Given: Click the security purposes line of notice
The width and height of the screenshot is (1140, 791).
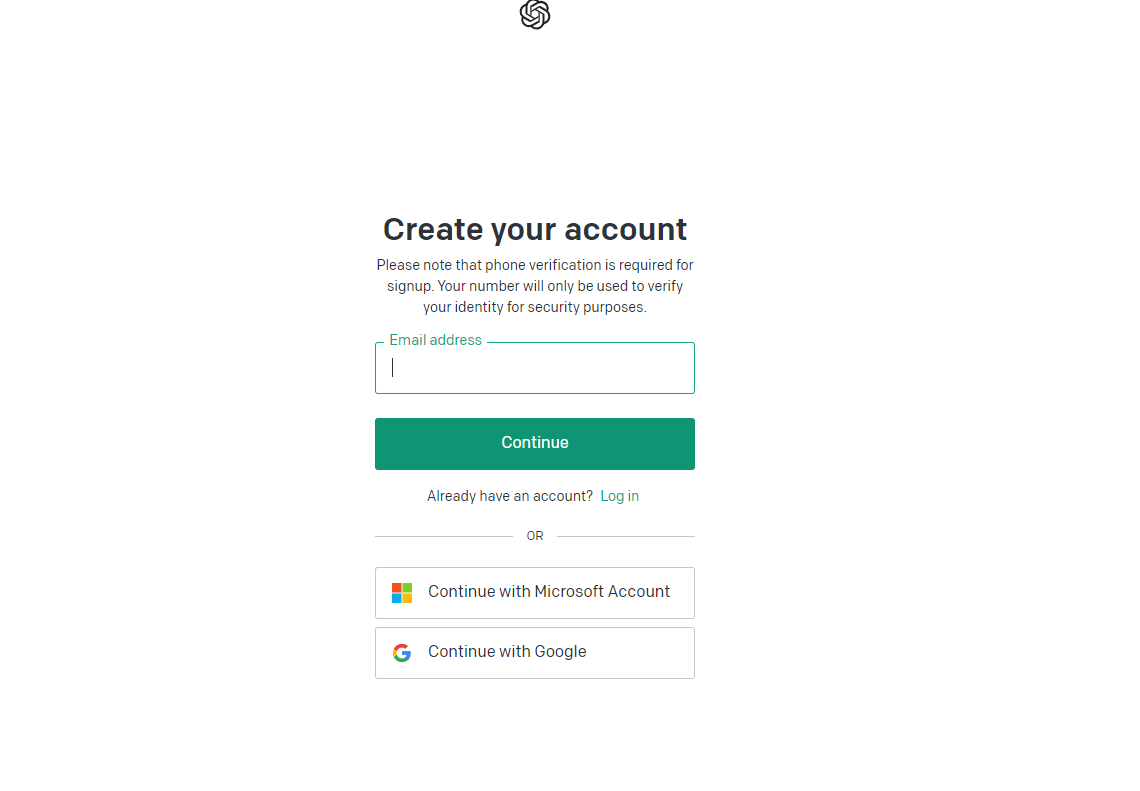Looking at the screenshot, I should coord(535,307).
